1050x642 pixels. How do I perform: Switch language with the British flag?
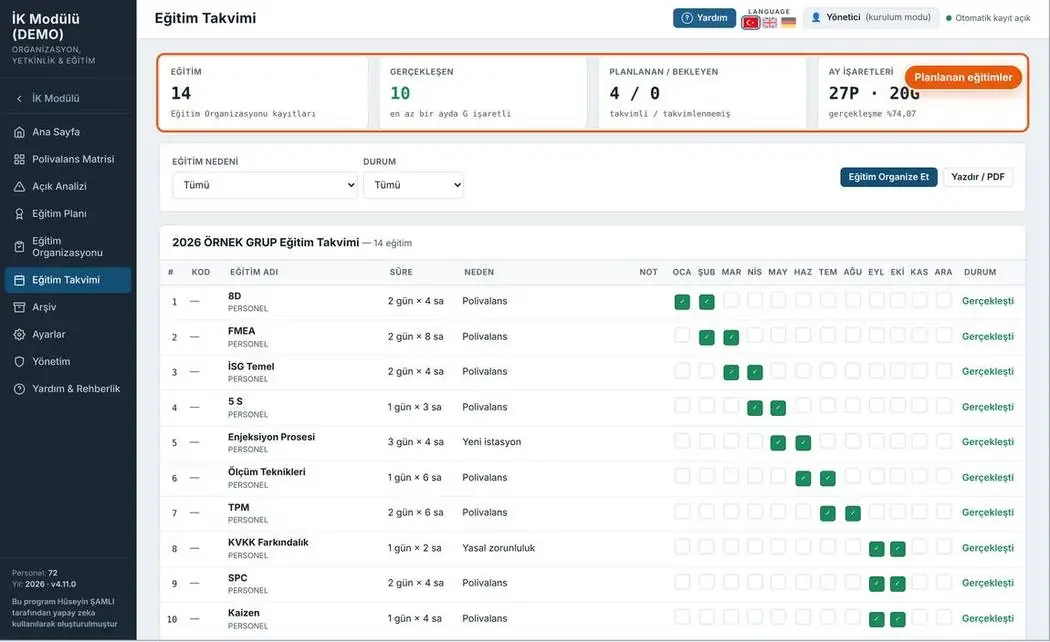pyautogui.click(x=770, y=23)
